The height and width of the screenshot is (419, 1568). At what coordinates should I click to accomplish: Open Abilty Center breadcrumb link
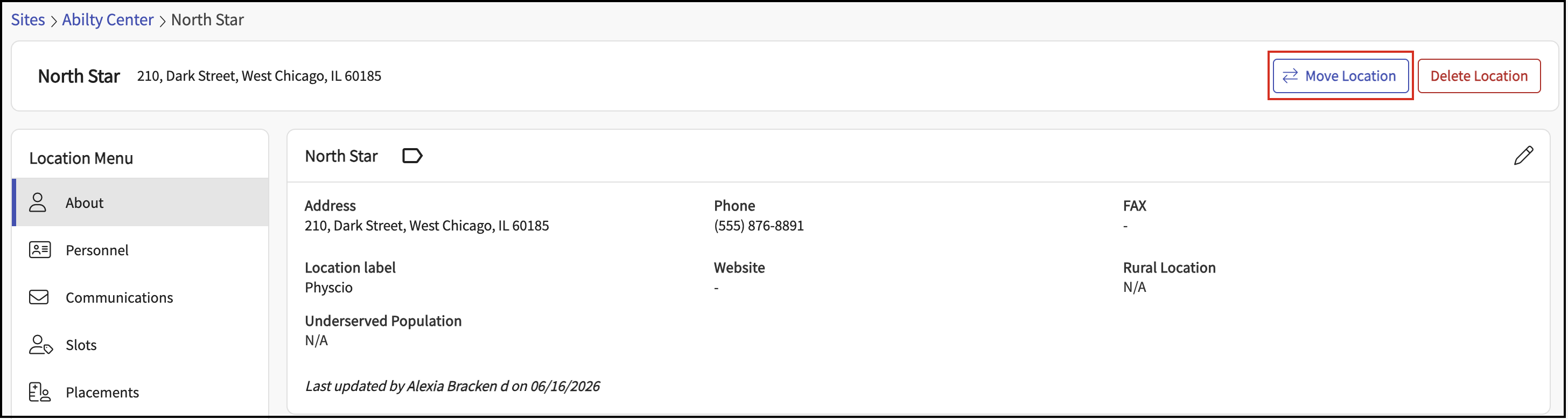click(x=108, y=19)
